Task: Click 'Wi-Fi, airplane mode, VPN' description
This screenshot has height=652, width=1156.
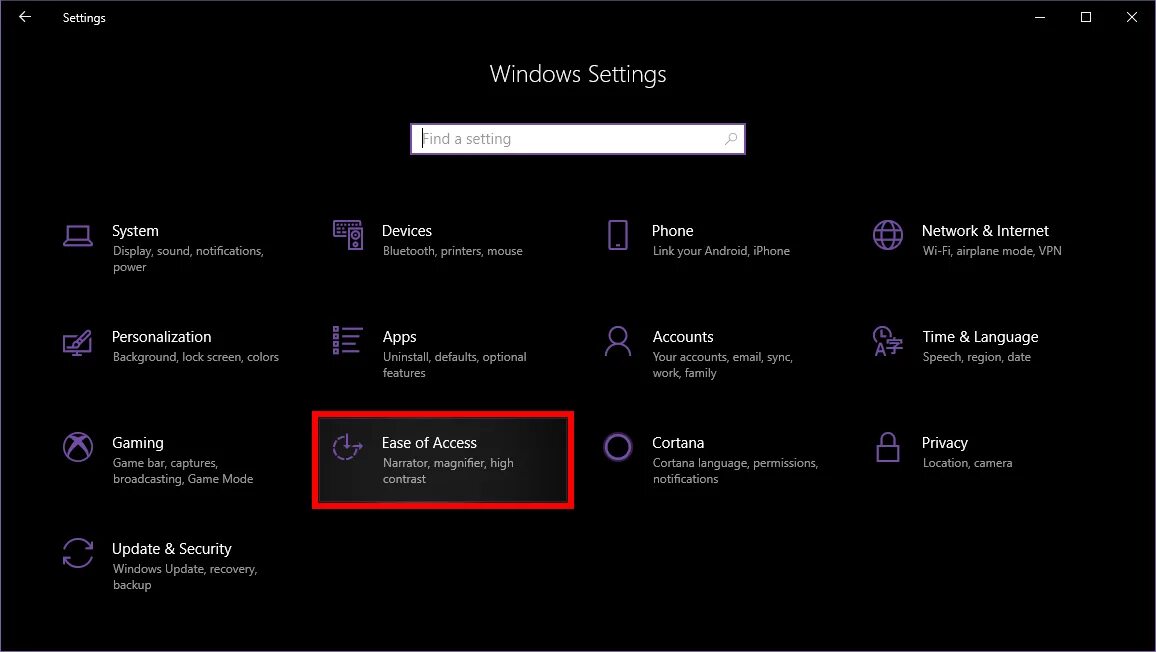Action: 992,251
